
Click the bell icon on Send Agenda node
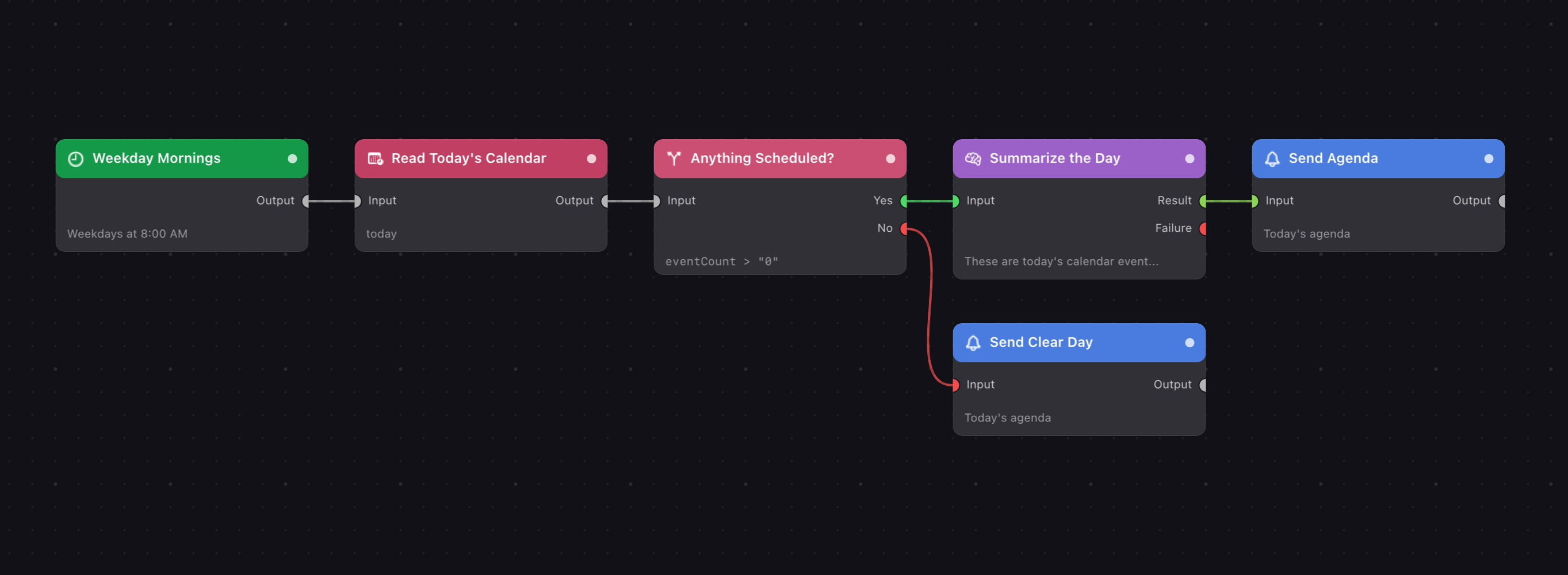[1272, 159]
